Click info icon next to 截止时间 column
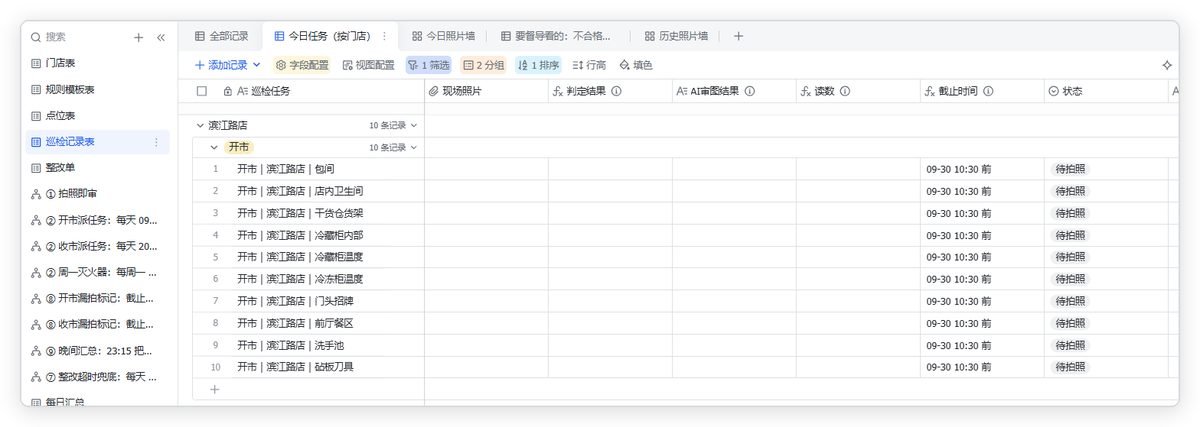Image resolution: width=1200 pixels, height=427 pixels. pos(988,91)
